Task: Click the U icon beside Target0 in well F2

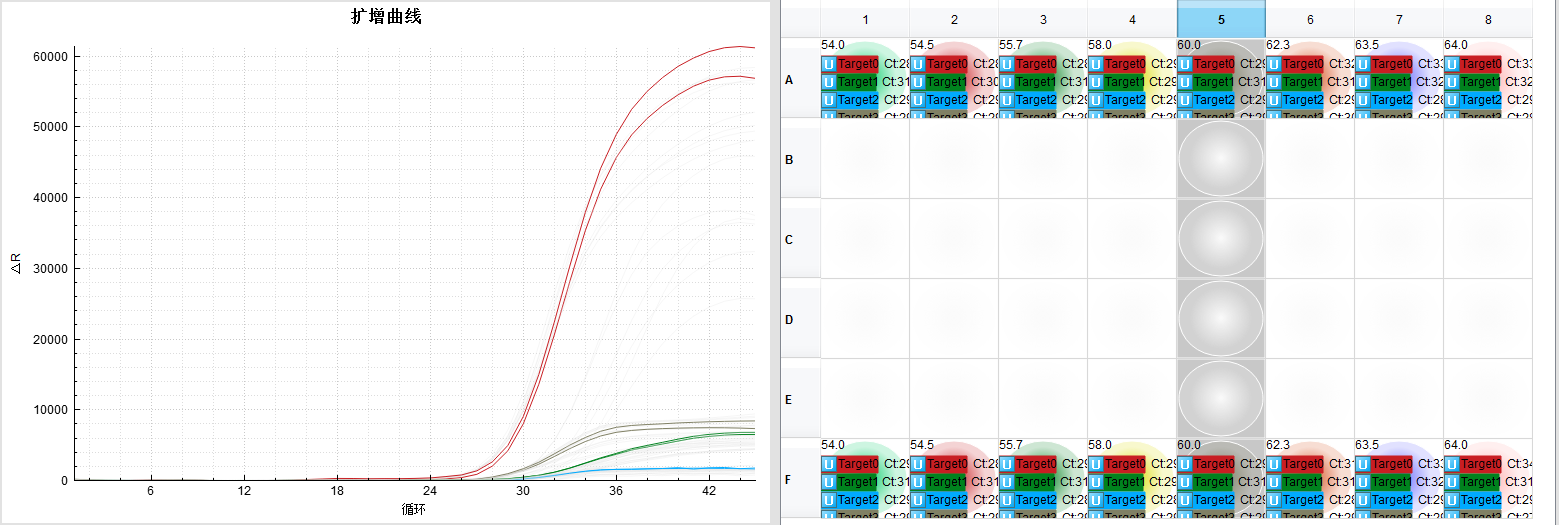Action: [917, 464]
